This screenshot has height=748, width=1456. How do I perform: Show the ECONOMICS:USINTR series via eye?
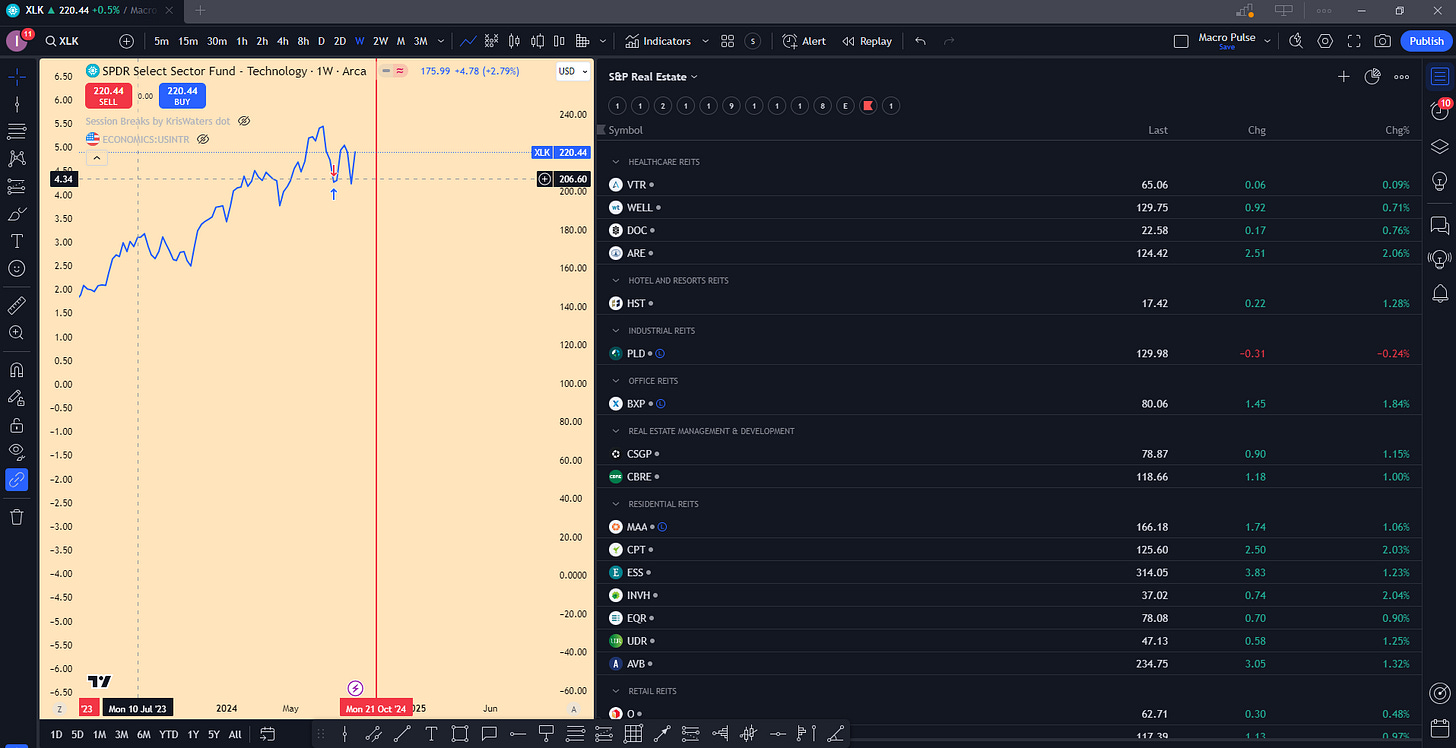(x=203, y=139)
